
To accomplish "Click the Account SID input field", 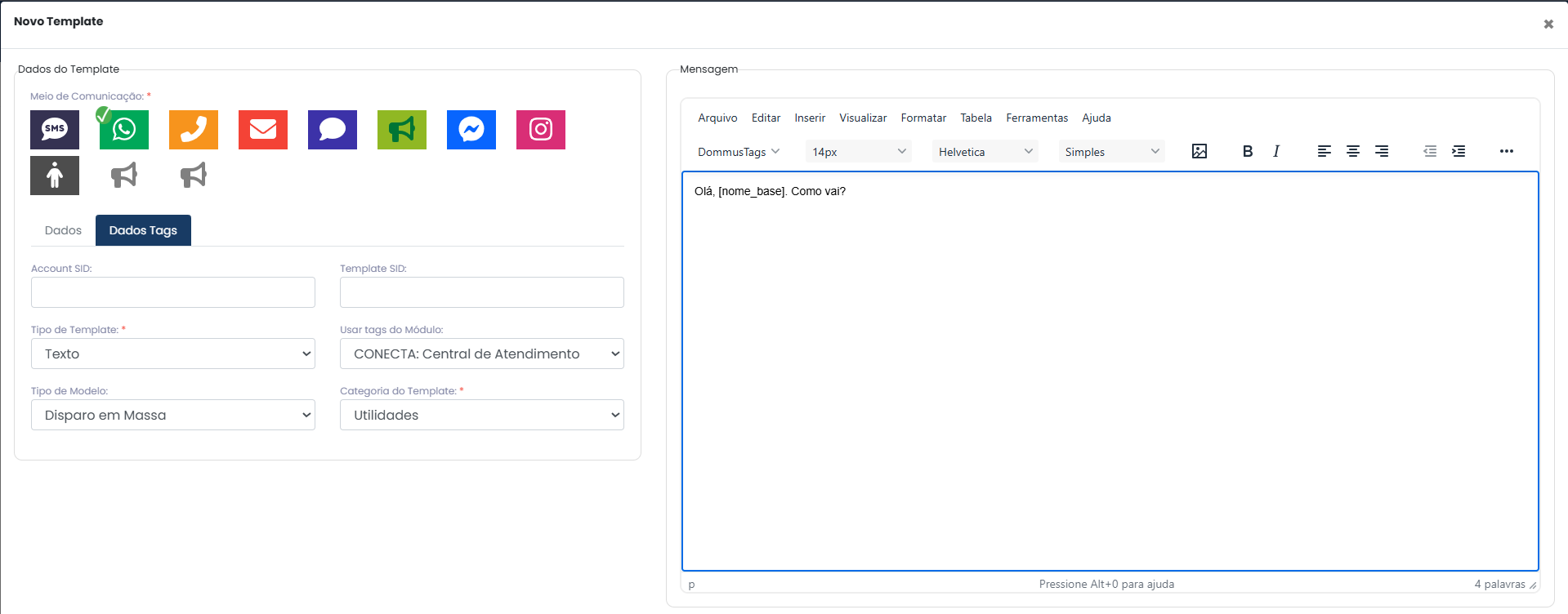I will coord(173,292).
